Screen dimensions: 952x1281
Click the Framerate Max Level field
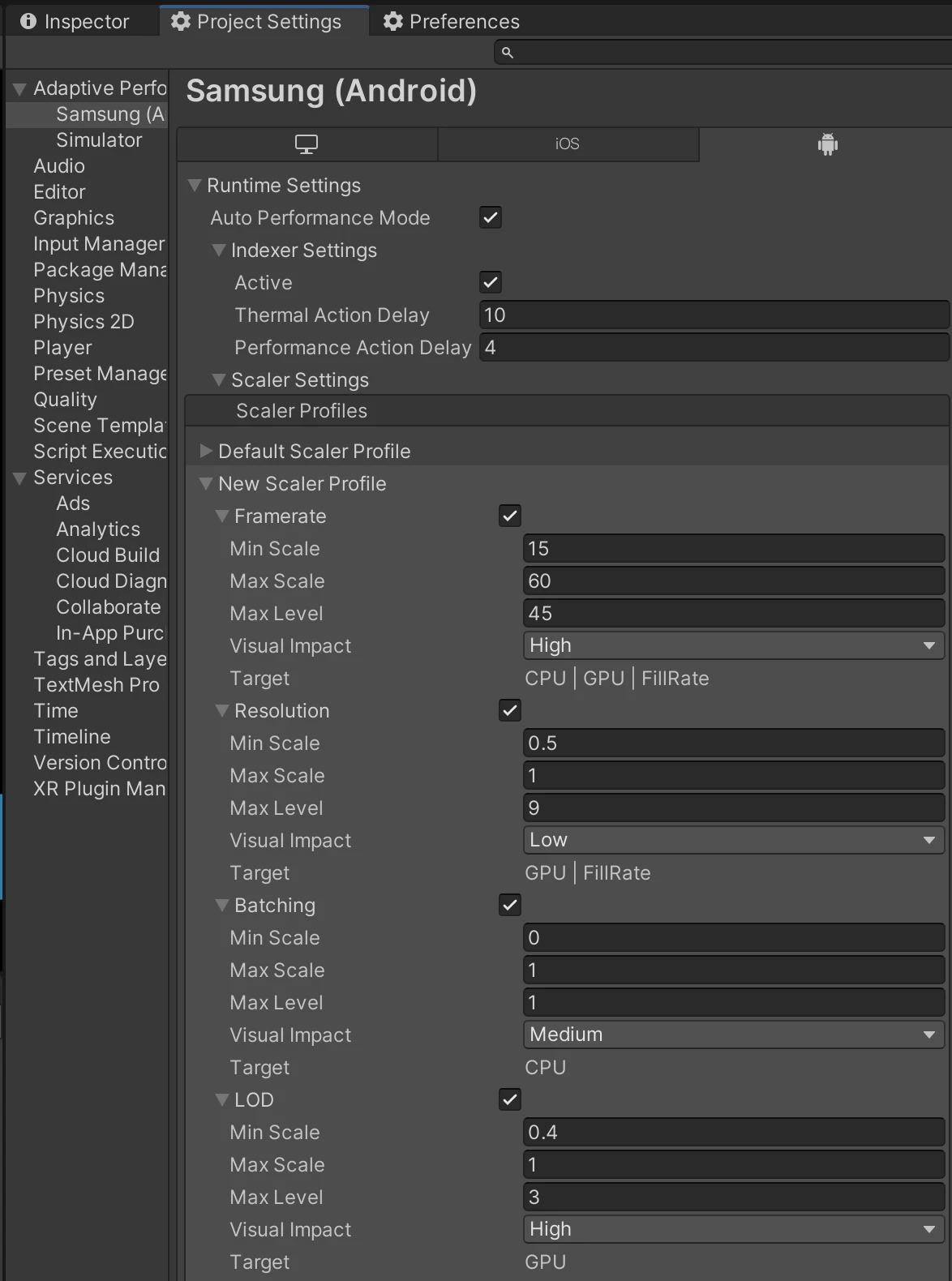pos(734,613)
